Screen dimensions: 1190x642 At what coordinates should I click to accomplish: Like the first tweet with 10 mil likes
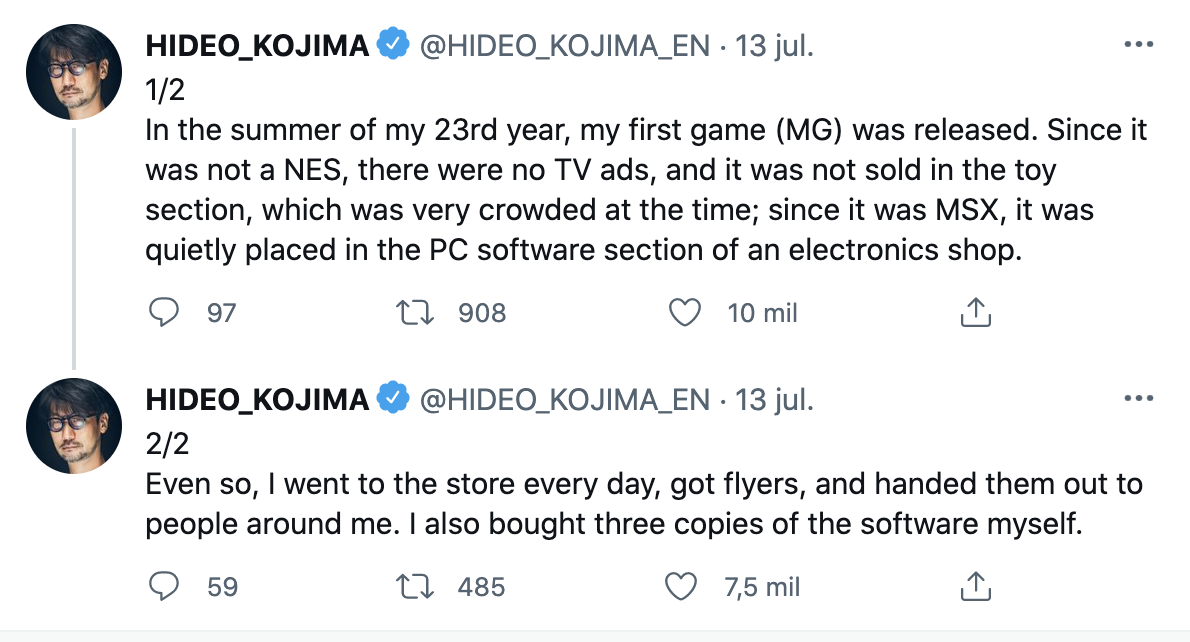click(684, 313)
